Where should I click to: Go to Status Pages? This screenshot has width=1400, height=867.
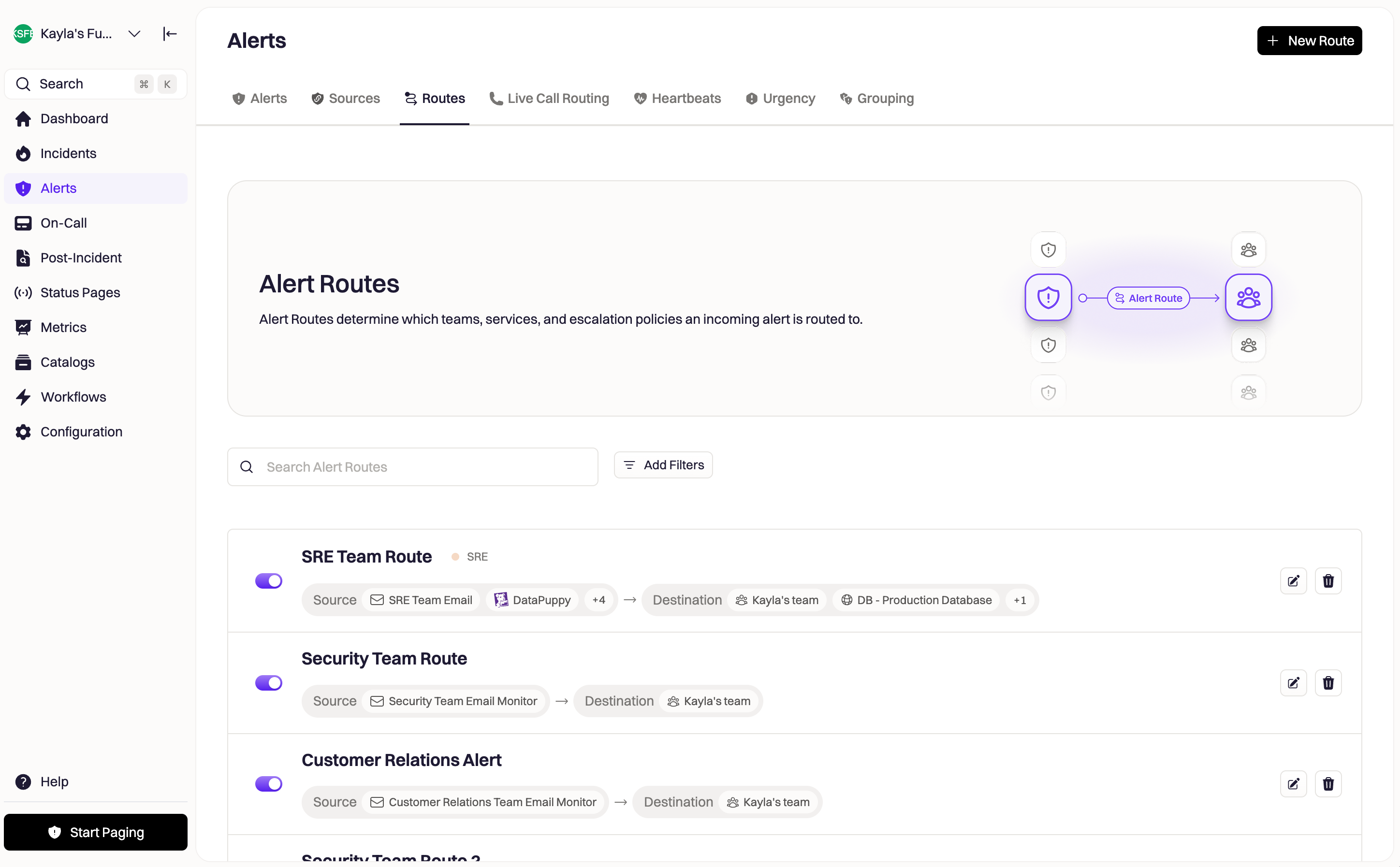80,292
